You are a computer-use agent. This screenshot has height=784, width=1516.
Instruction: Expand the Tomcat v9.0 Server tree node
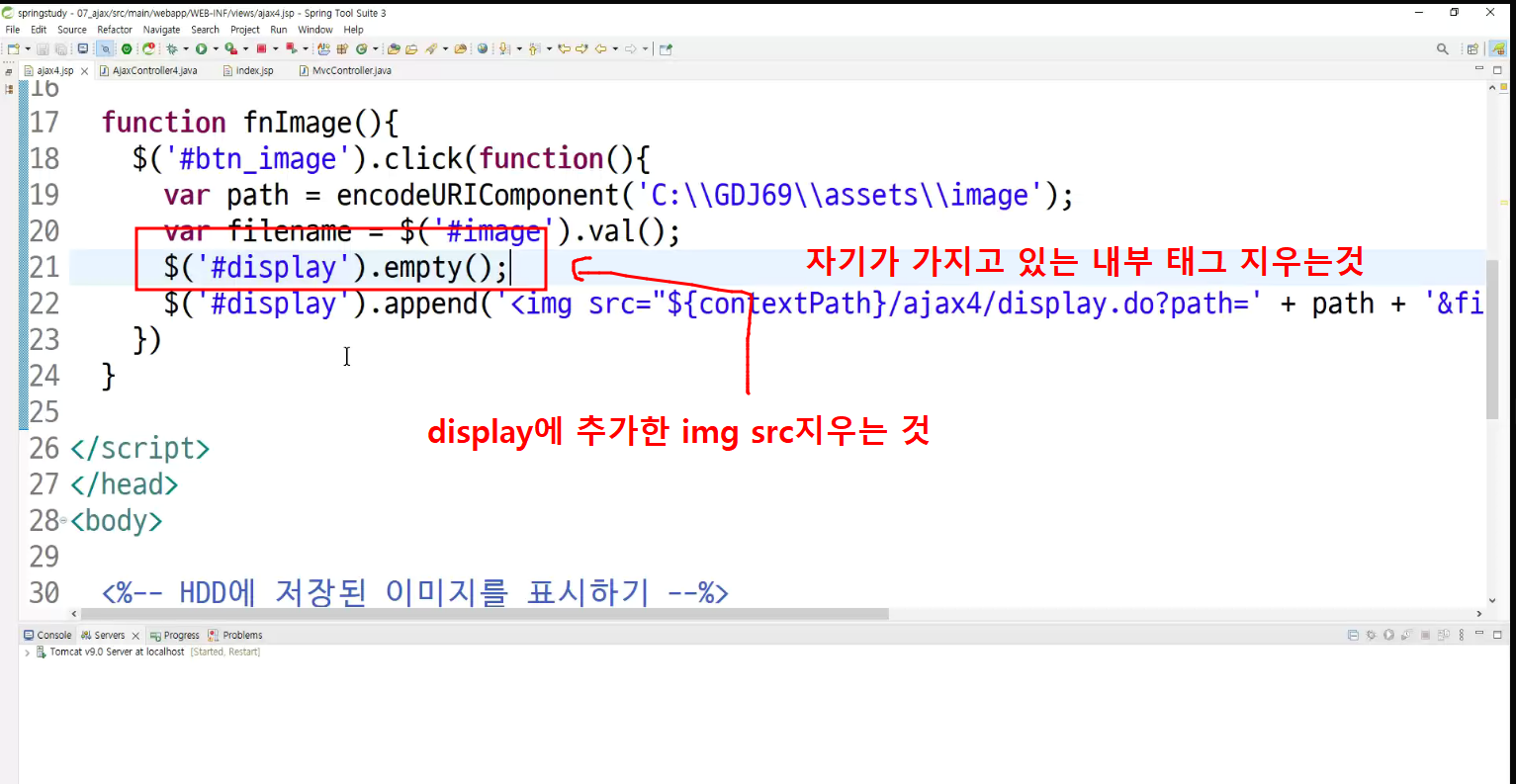[27, 653]
